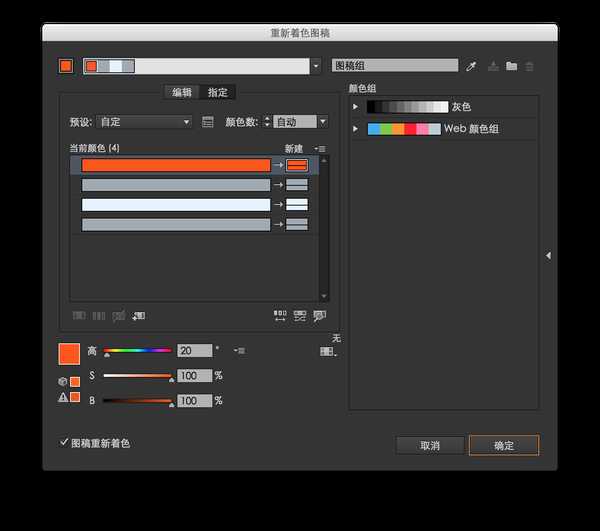
Task: Click the S value field showing 100
Action: (194, 376)
